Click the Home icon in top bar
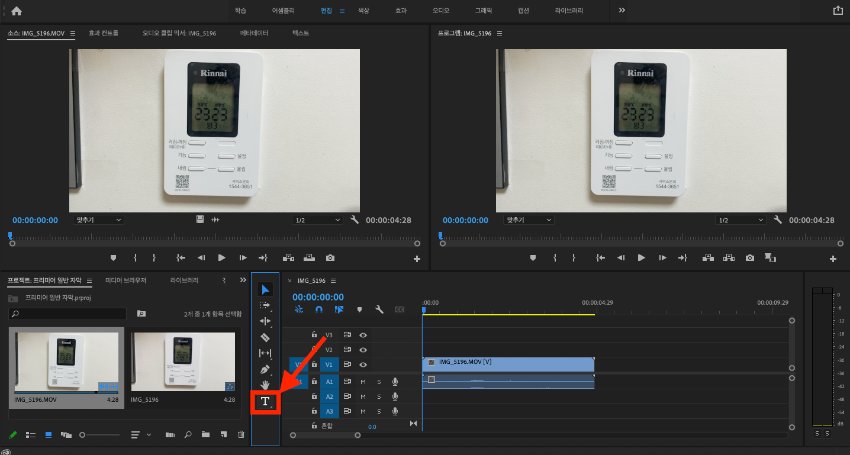Image resolution: width=850 pixels, height=455 pixels. [x=16, y=10]
